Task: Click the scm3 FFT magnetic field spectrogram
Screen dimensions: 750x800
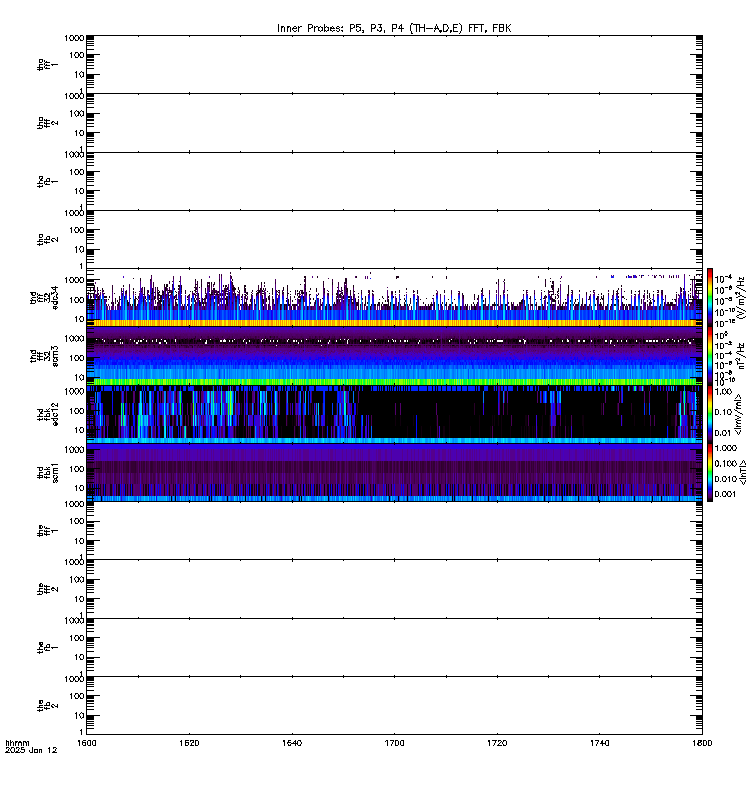Action: pos(394,356)
